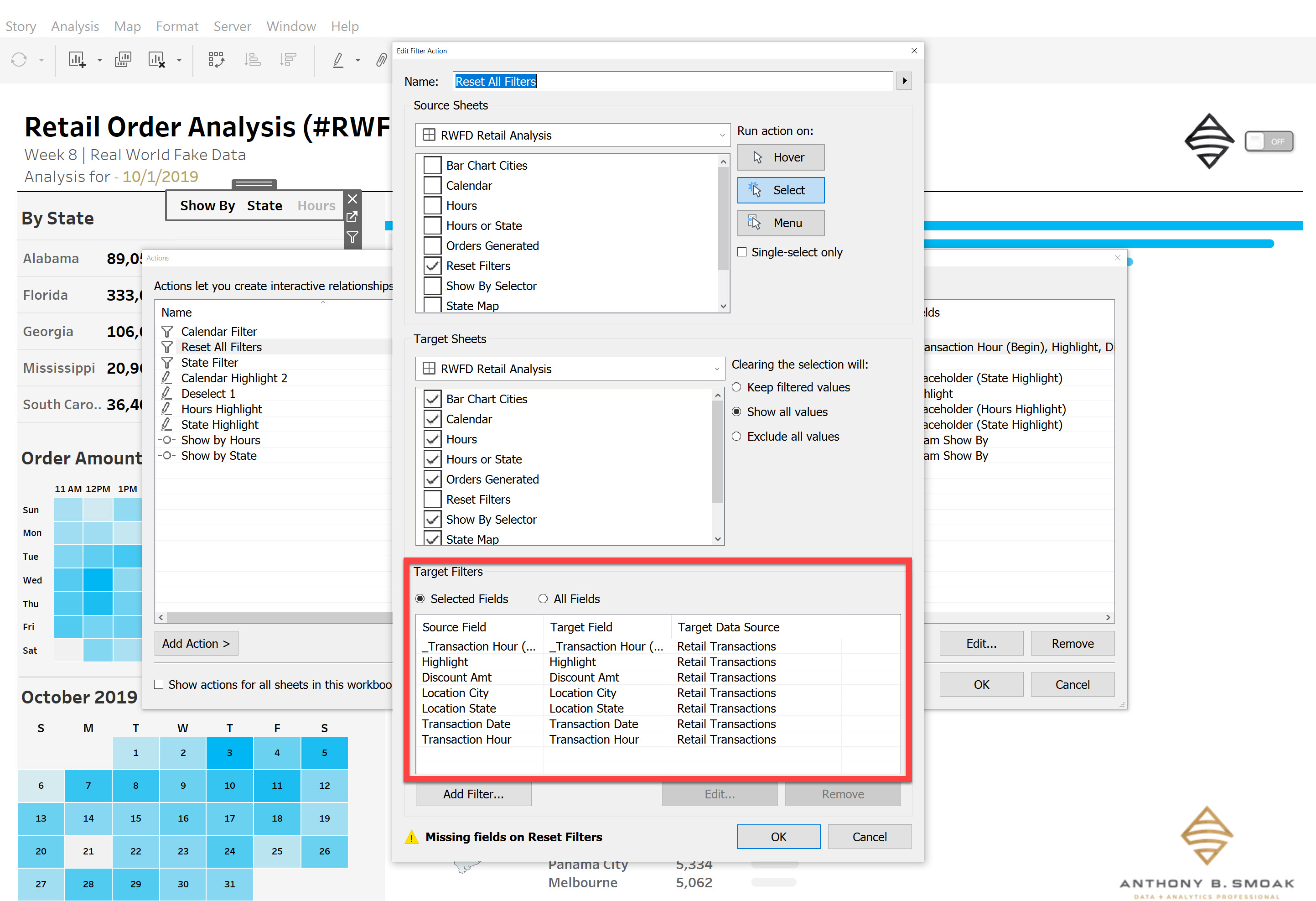Click the Add Action button
The height and width of the screenshot is (901, 1316).
(x=196, y=643)
